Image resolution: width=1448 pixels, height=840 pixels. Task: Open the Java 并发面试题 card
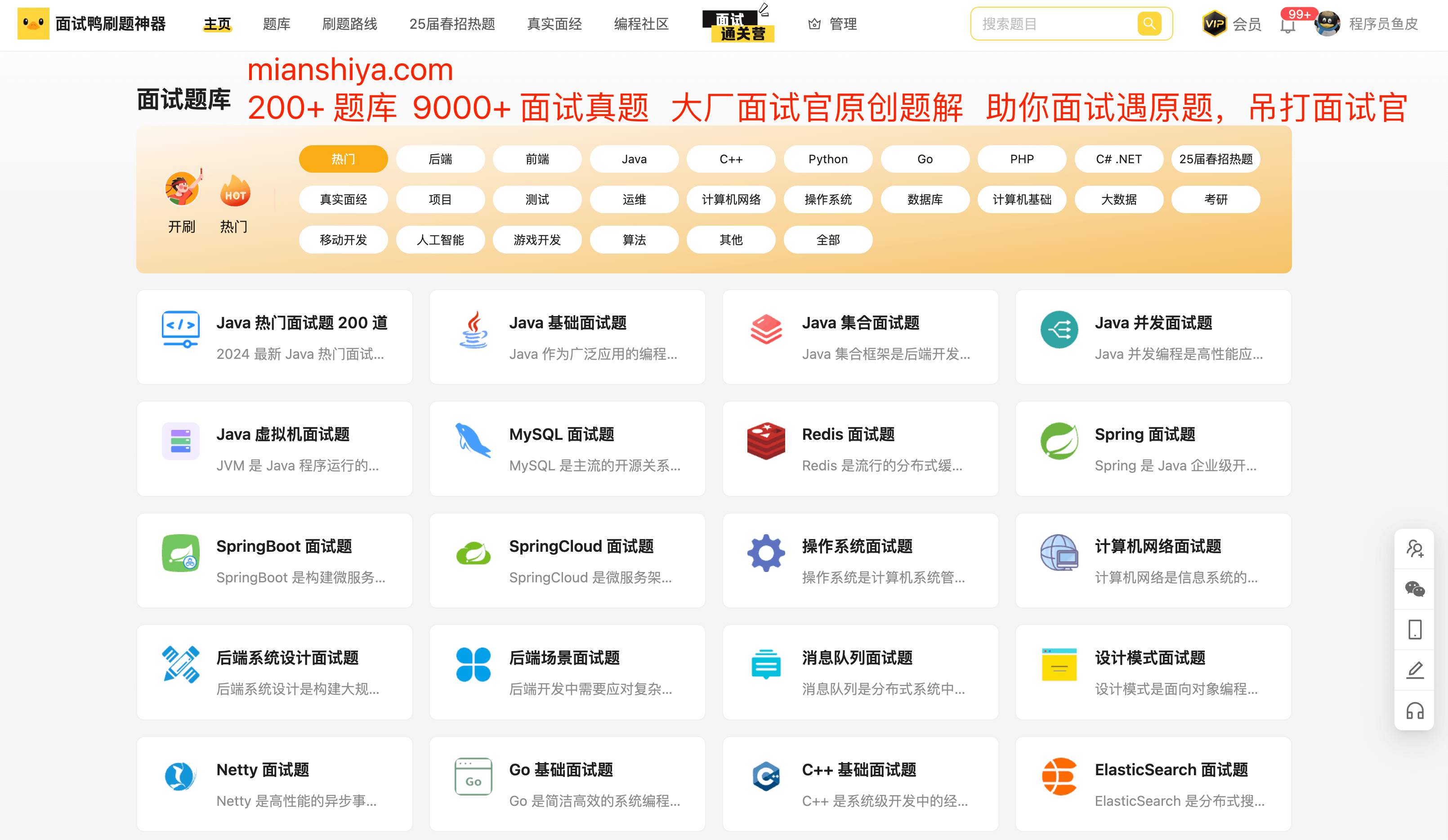click(x=1153, y=337)
